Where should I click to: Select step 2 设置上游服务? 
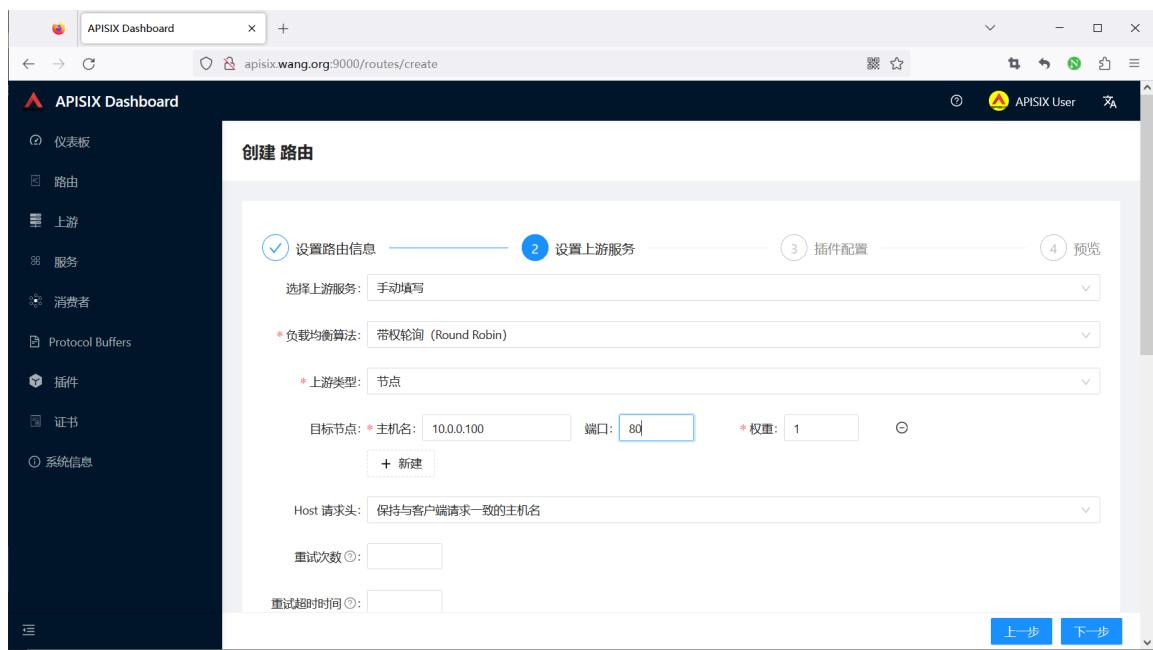pos(578,249)
